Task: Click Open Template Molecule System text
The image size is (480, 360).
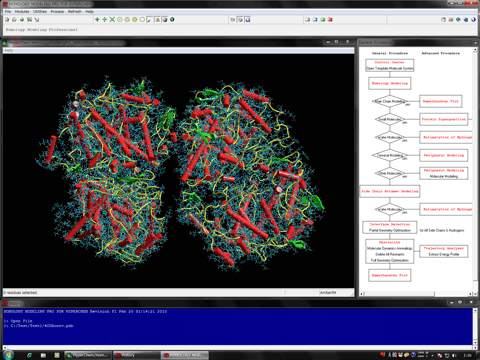Action: coord(390,68)
